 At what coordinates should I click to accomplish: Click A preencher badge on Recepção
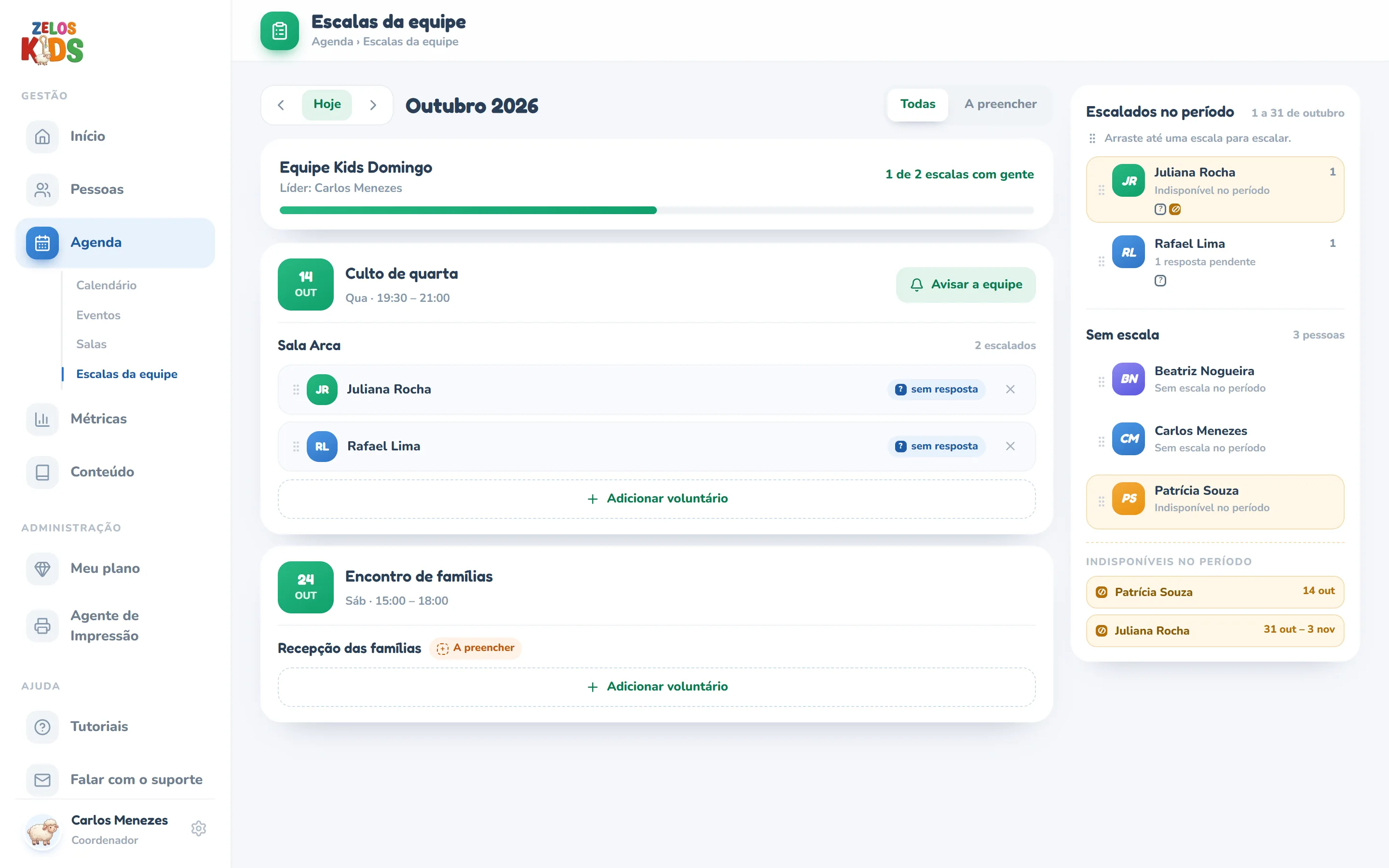tap(475, 648)
